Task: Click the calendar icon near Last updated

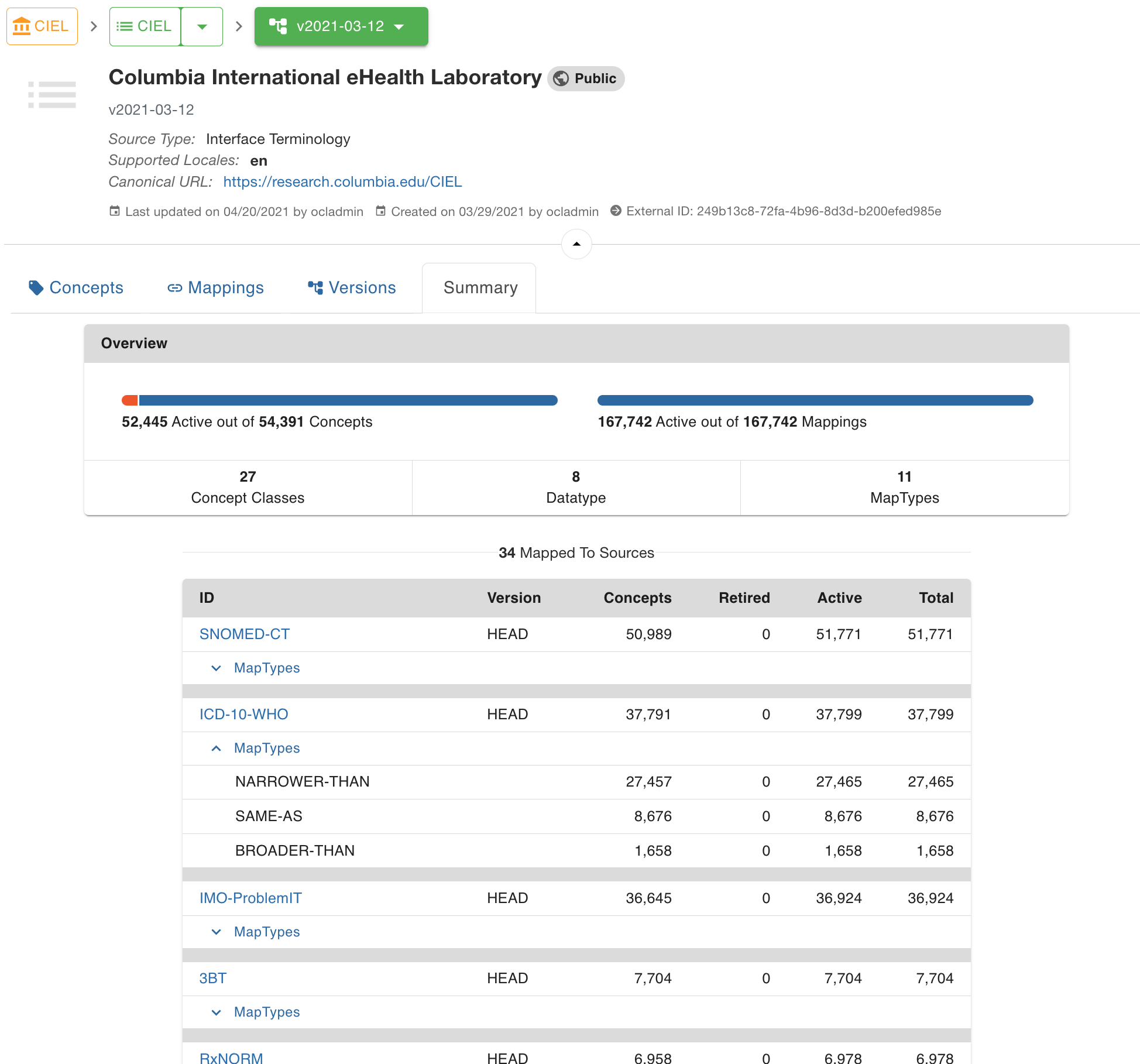Action: 114,211
